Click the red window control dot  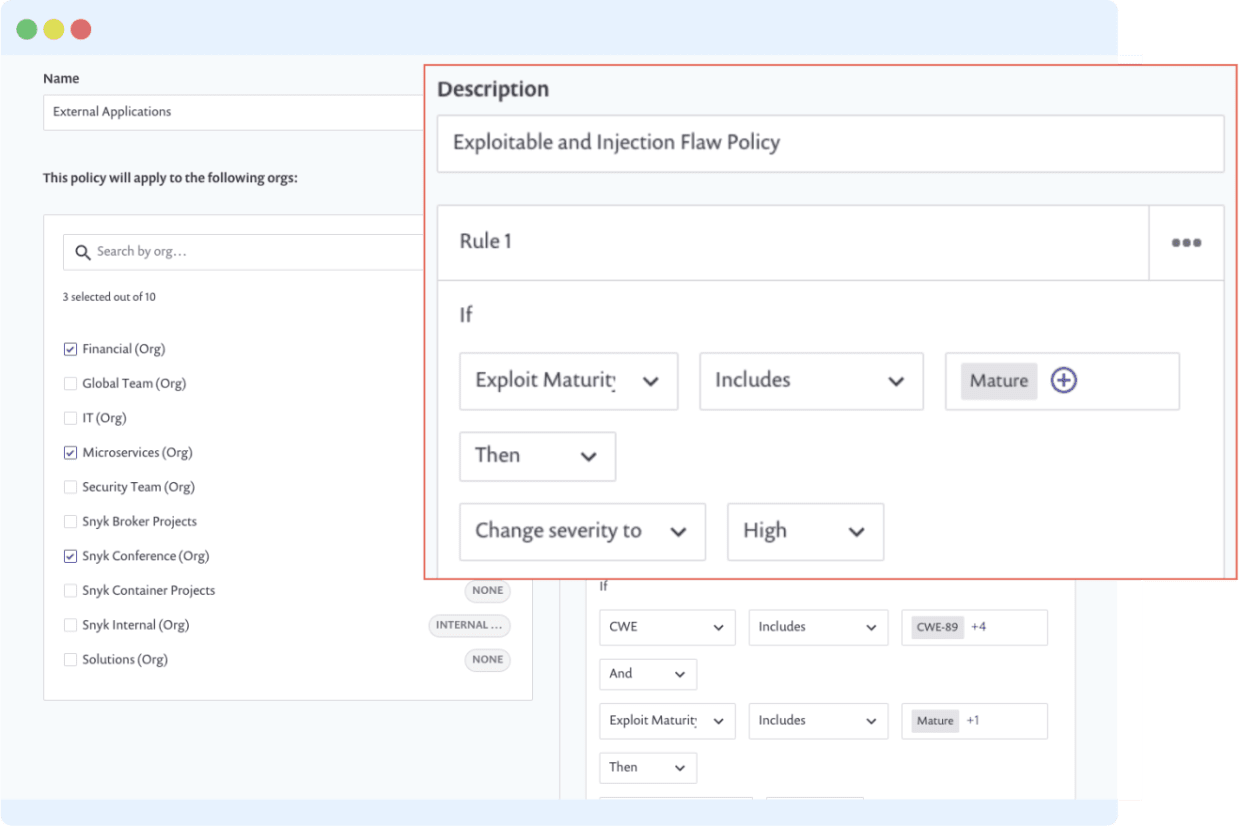(x=81, y=29)
